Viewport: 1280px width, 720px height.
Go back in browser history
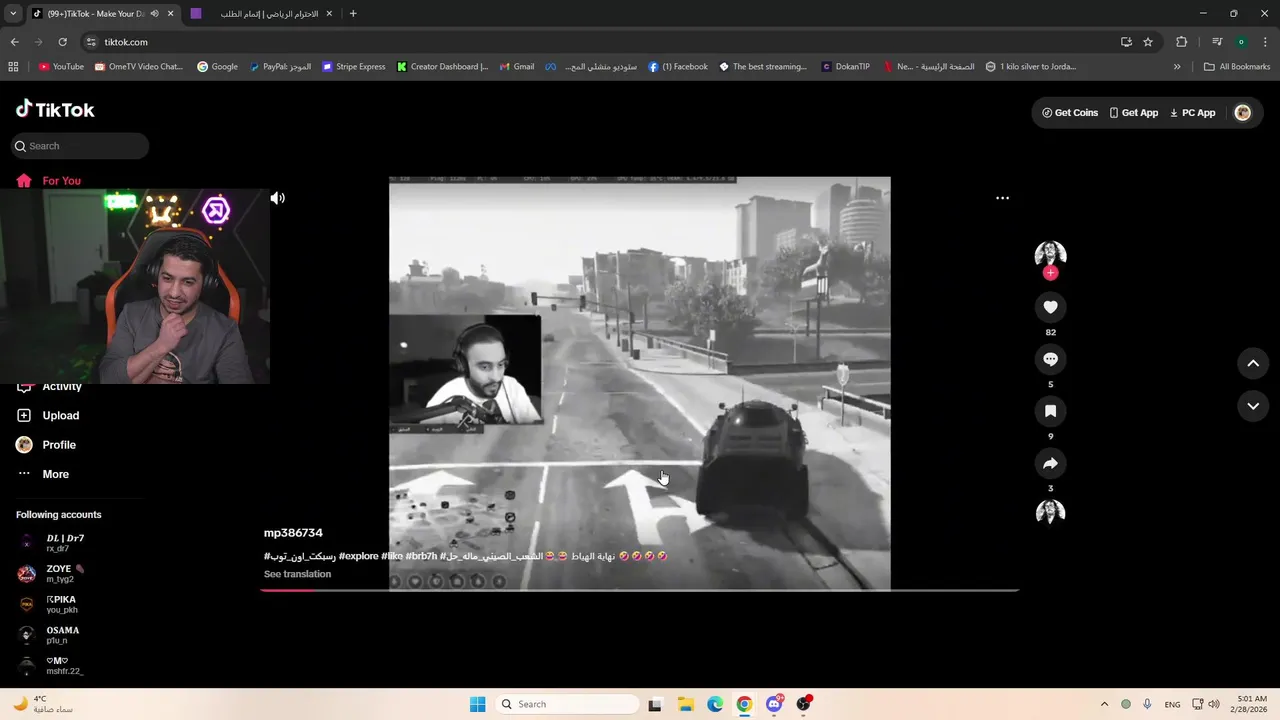14,42
